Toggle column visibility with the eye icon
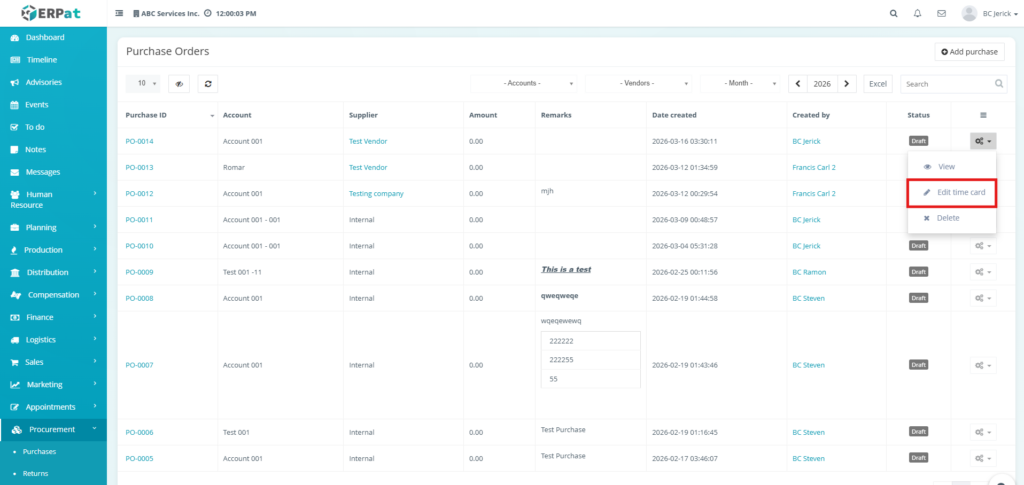The image size is (1024, 485). click(180, 84)
